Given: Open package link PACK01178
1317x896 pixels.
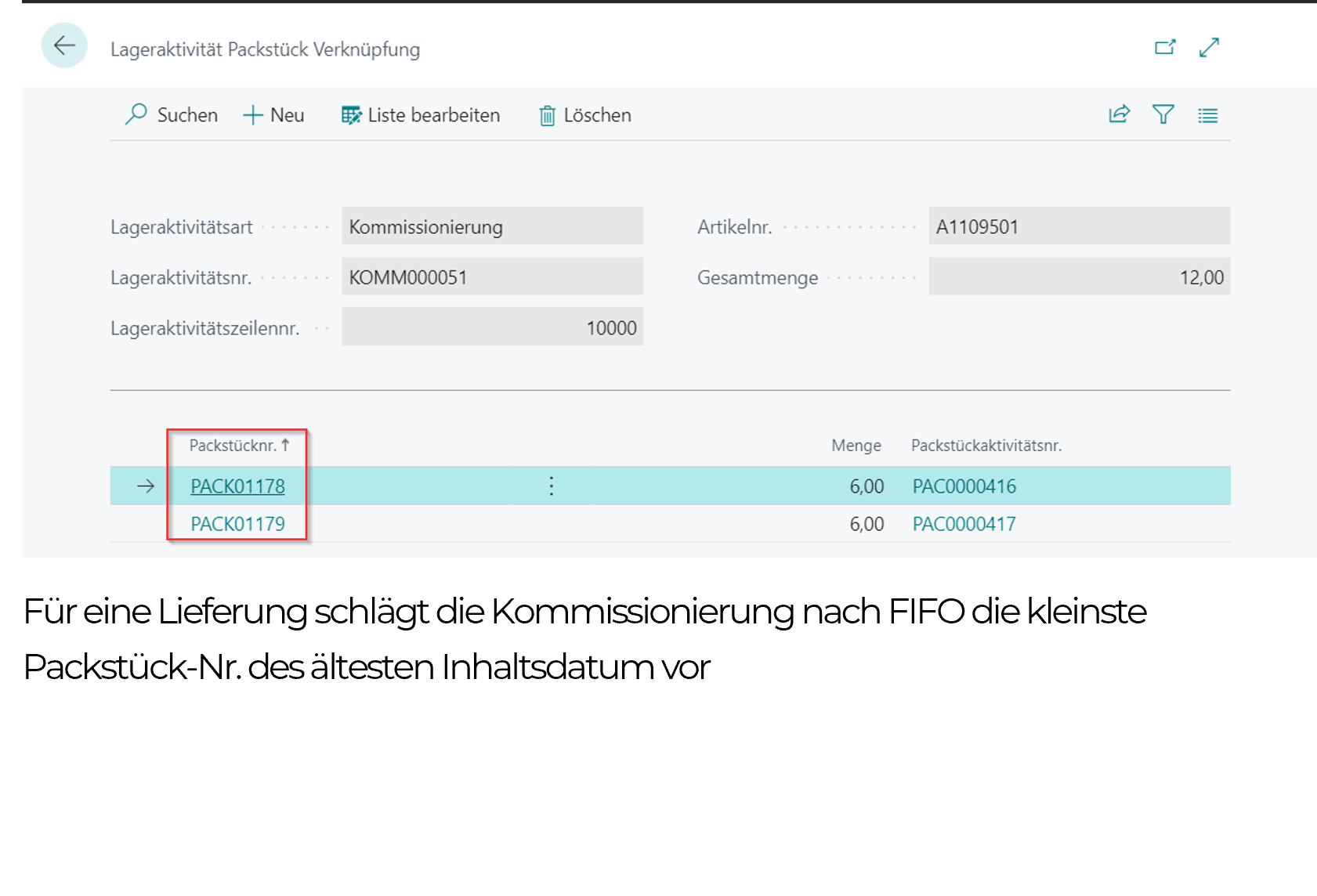Looking at the screenshot, I should coord(237,486).
